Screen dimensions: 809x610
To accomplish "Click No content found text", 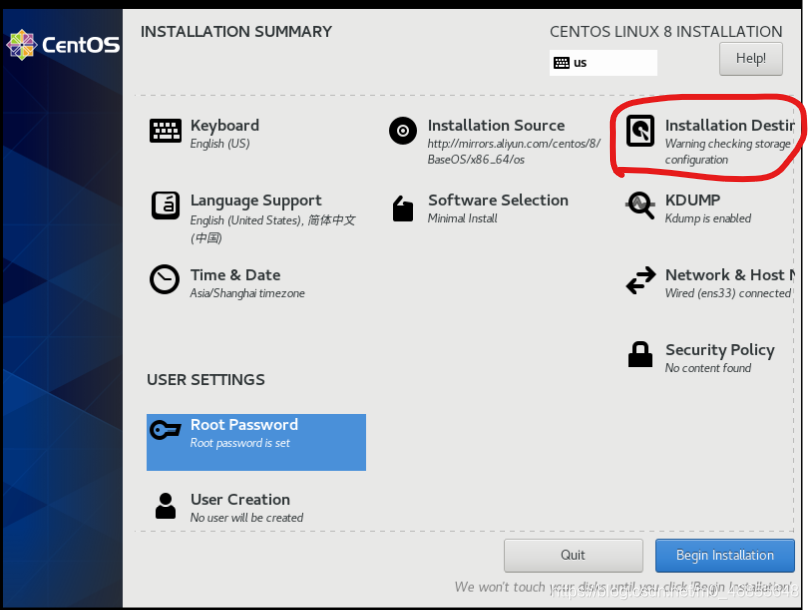I will click(708, 368).
